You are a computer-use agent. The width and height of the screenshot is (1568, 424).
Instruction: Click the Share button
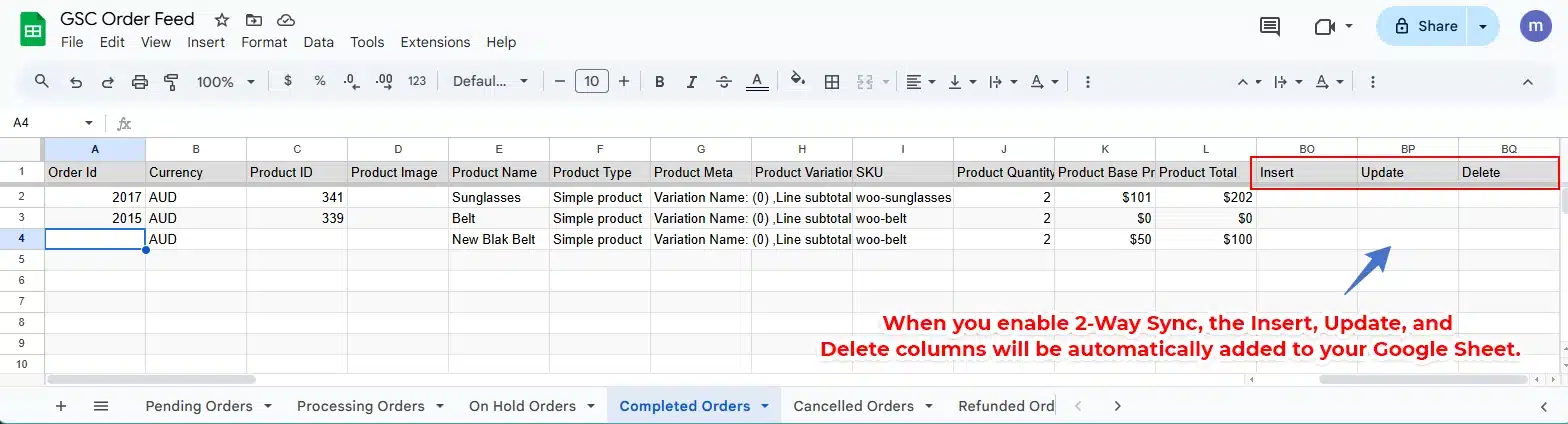click(1422, 27)
